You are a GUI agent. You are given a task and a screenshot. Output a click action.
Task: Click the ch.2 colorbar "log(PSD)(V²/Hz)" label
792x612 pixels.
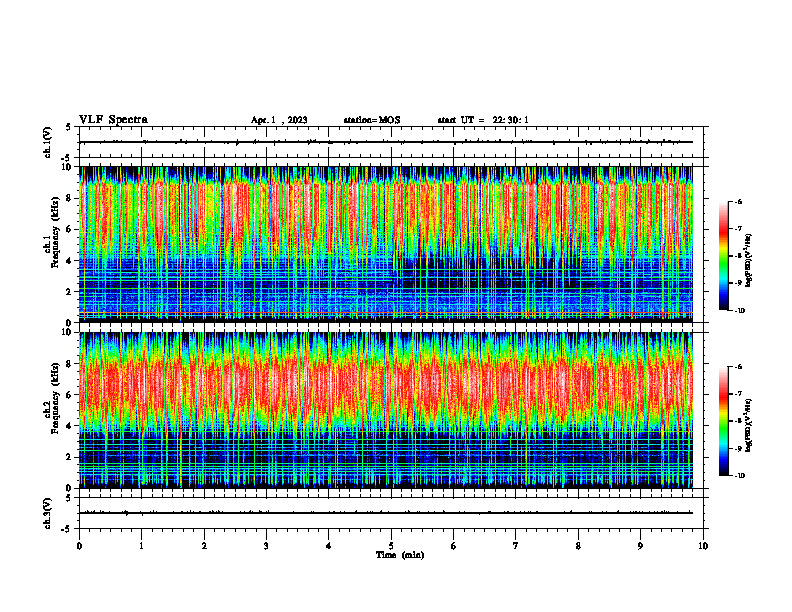click(x=748, y=424)
